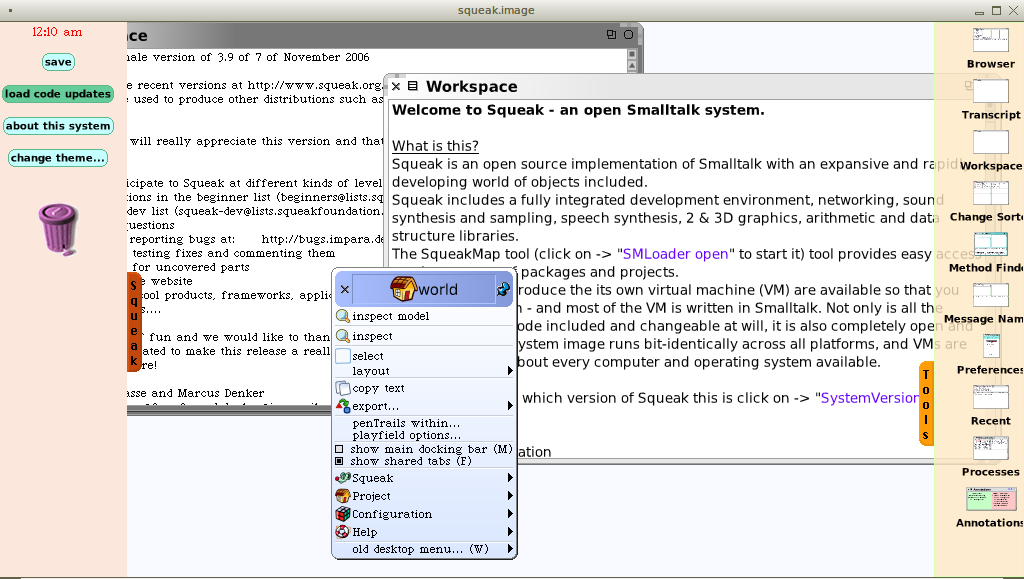The height and width of the screenshot is (579, 1024).
Task: Close the world menu with X
Action: coord(345,289)
